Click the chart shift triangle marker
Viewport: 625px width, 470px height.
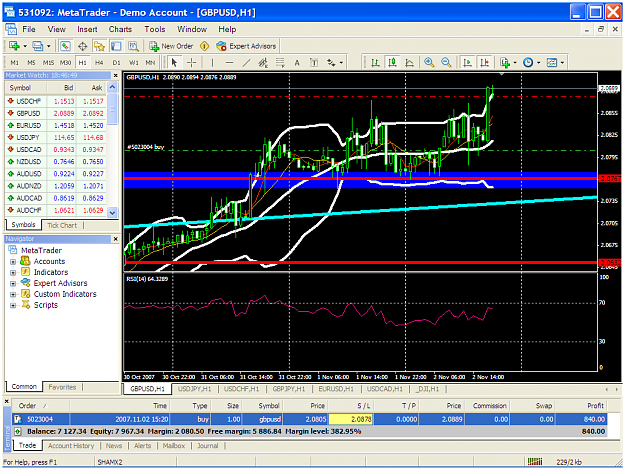(502, 74)
